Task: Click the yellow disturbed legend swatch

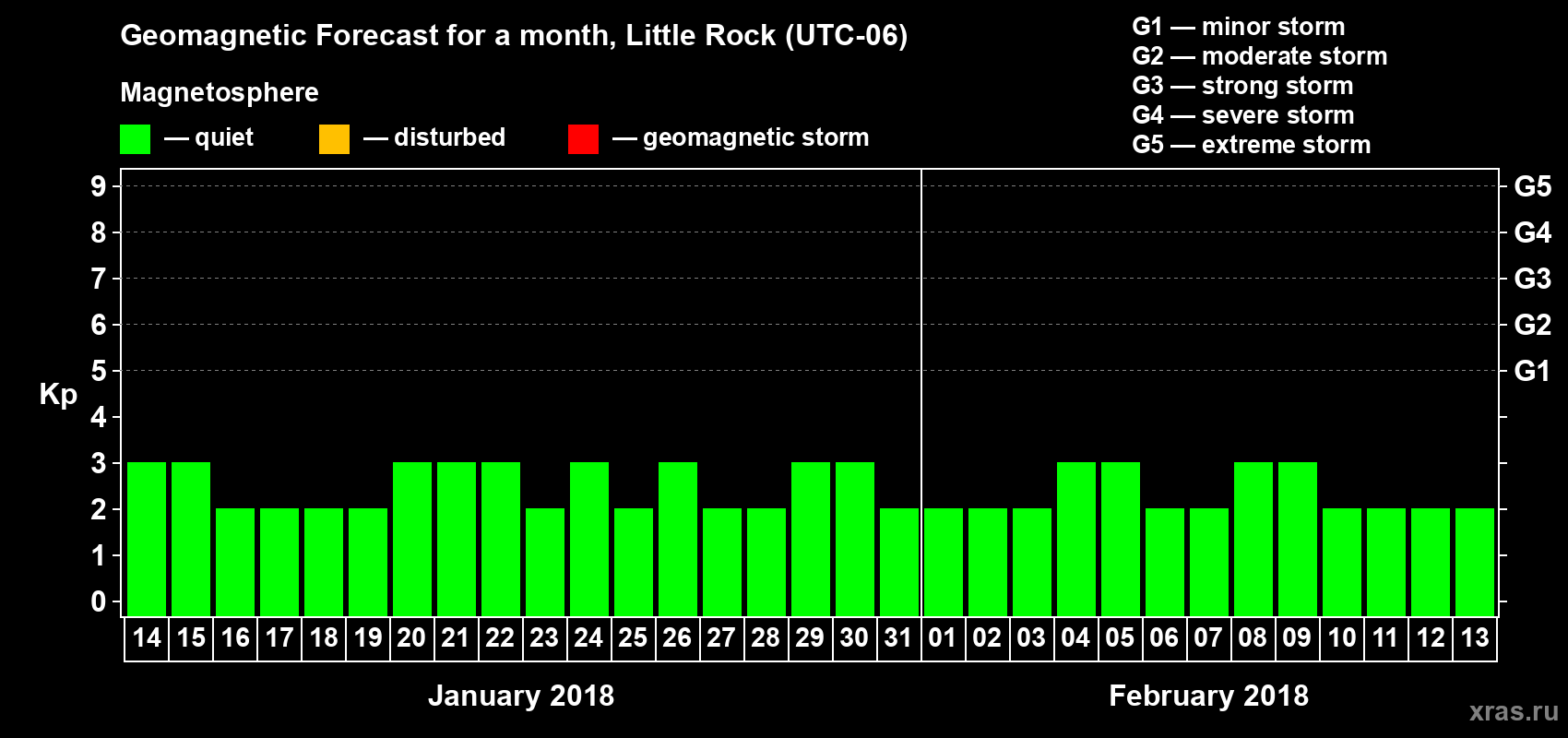Action: click(334, 139)
